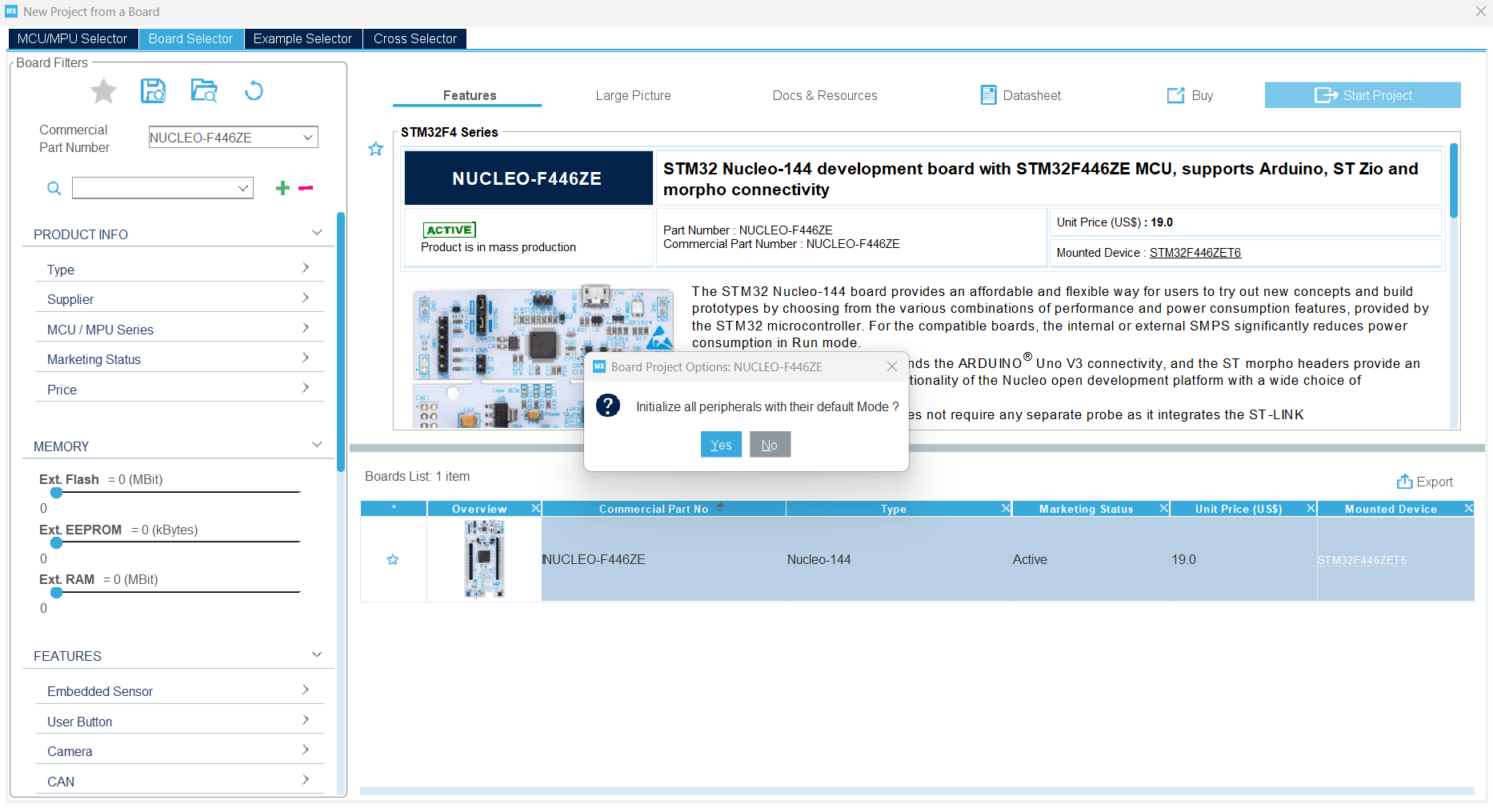The height and width of the screenshot is (812, 1493).
Task: Collapse the FEATURES section
Action: pyautogui.click(x=317, y=654)
